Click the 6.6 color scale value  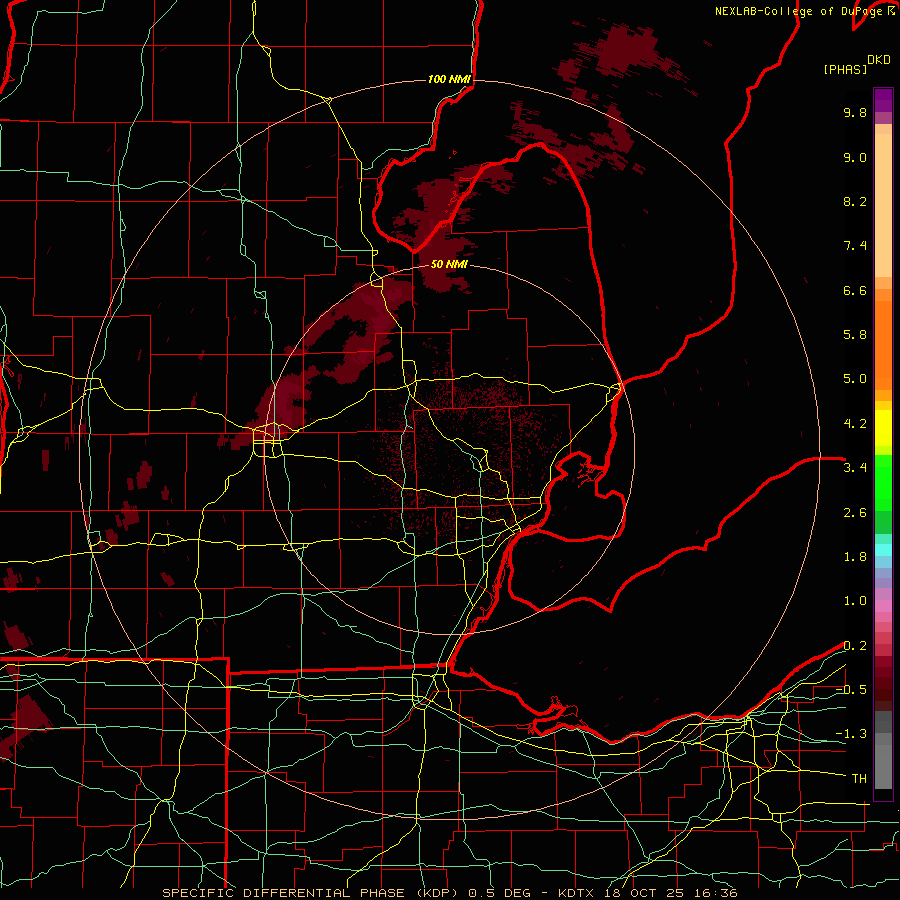[855, 290]
